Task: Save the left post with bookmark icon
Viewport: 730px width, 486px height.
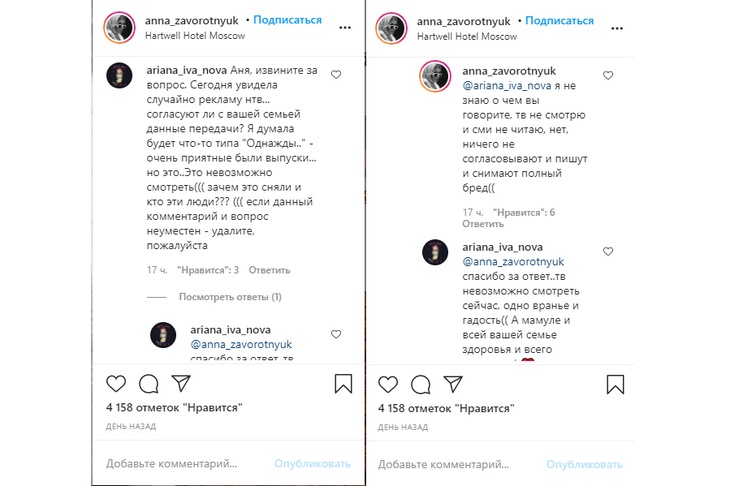Action: (x=343, y=384)
